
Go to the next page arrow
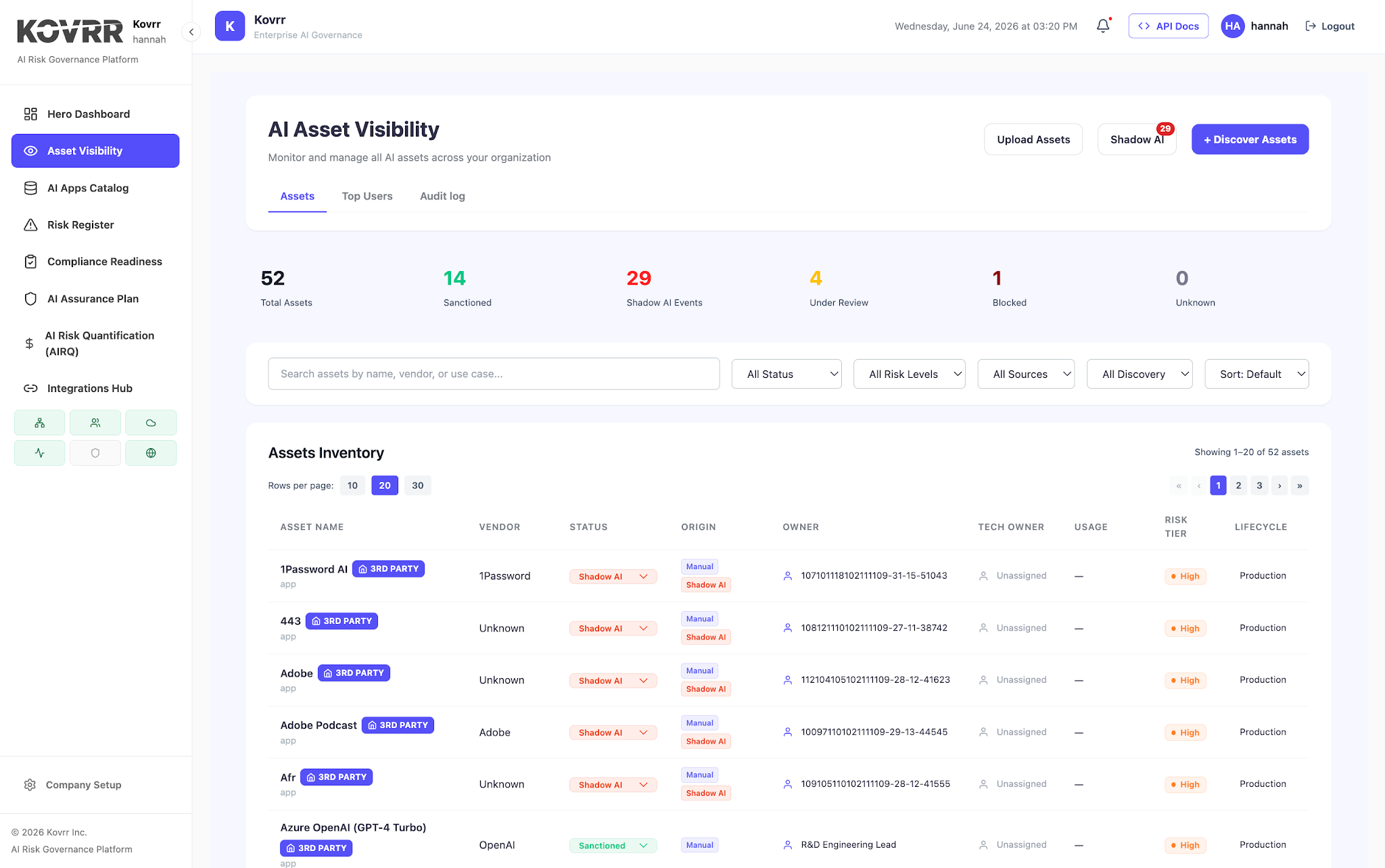pyautogui.click(x=1280, y=485)
